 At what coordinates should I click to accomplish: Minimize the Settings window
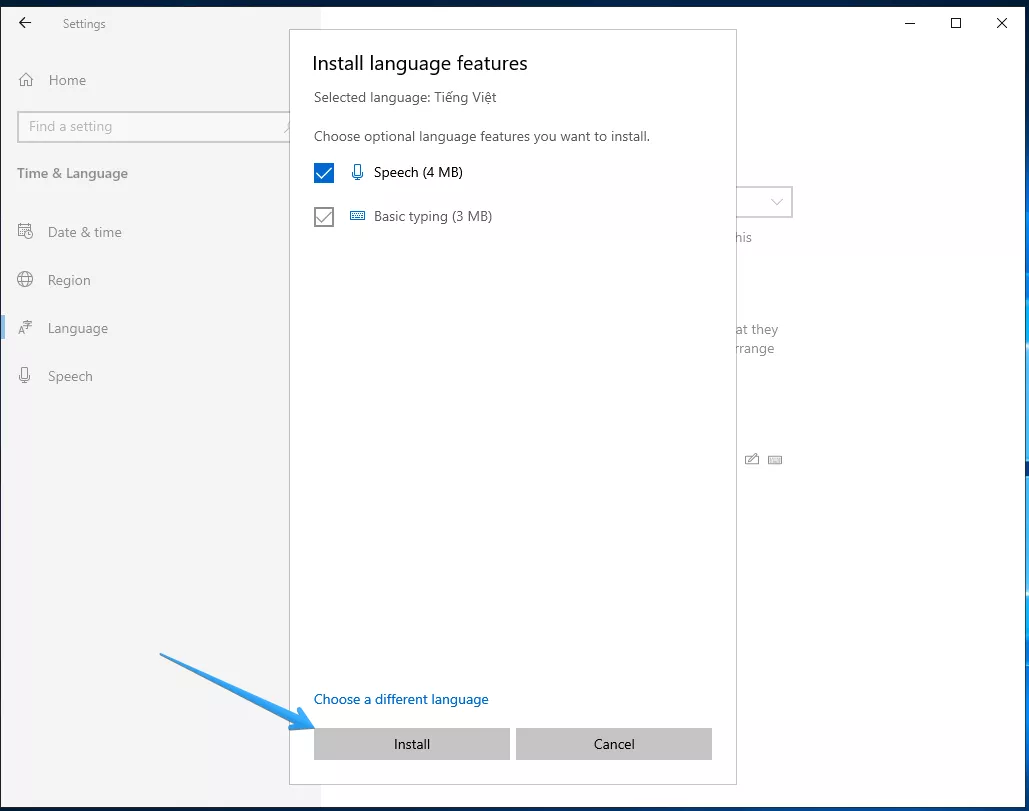(910, 23)
